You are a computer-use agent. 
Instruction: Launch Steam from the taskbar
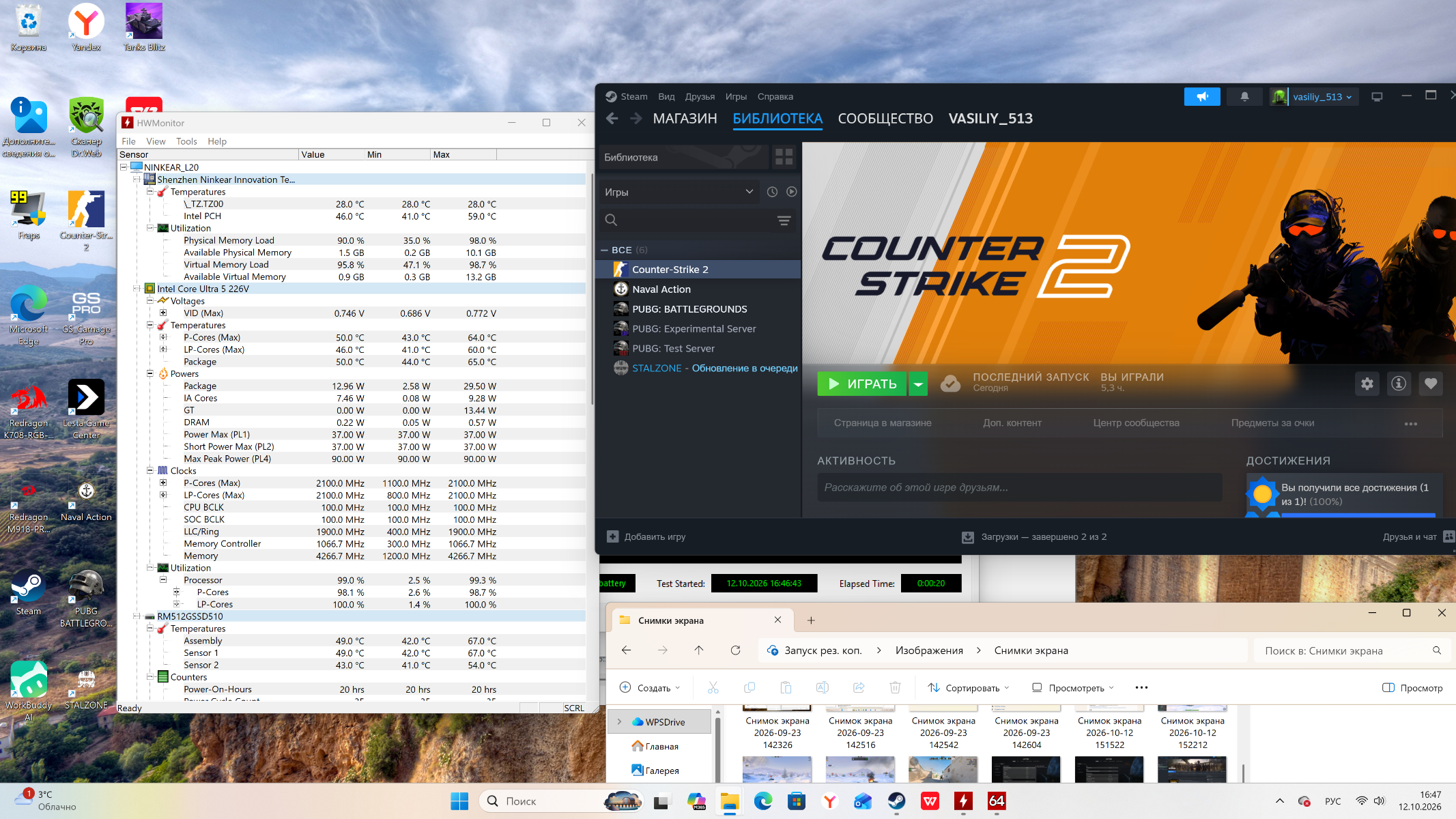pos(896,801)
